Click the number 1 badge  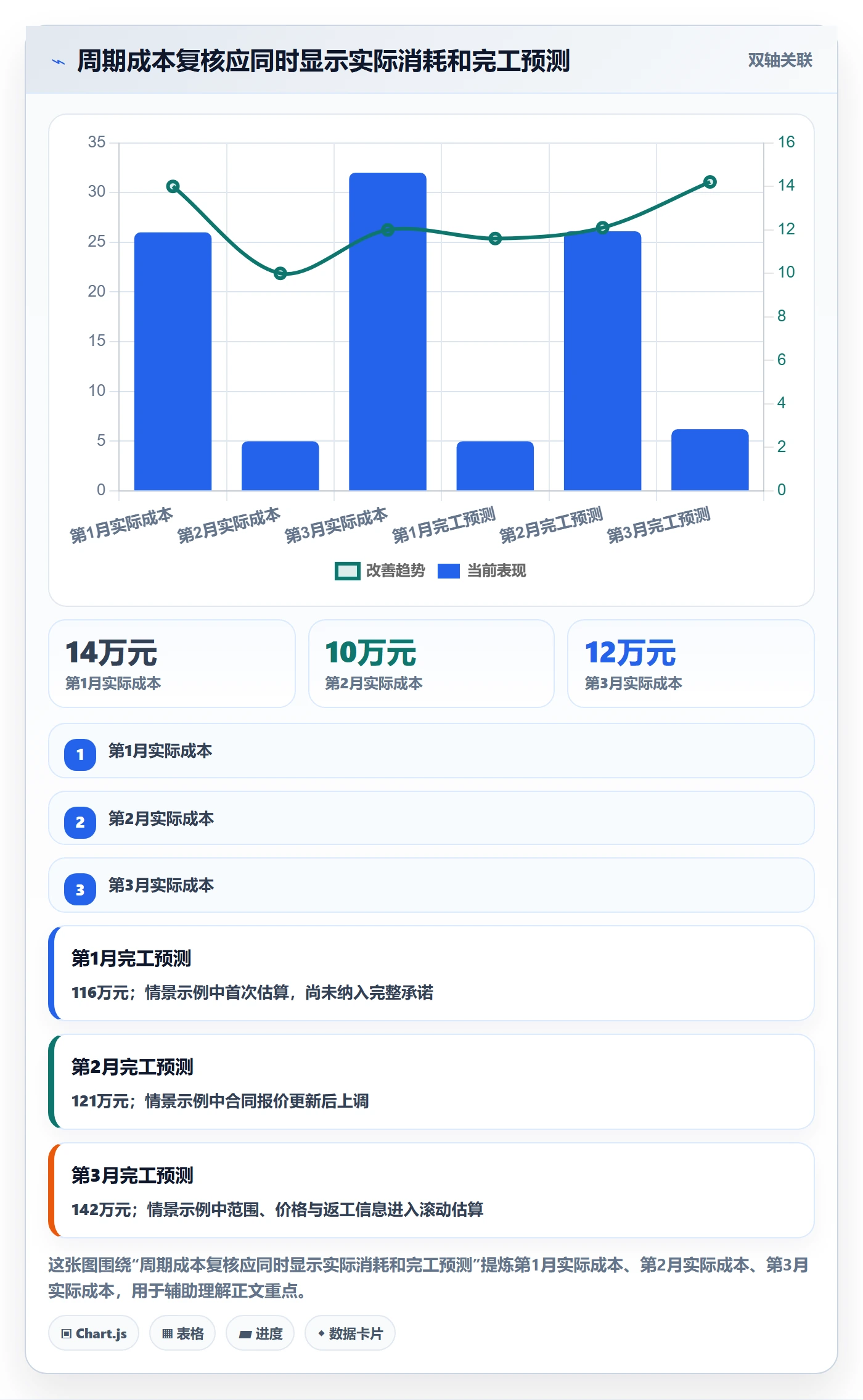click(x=80, y=754)
